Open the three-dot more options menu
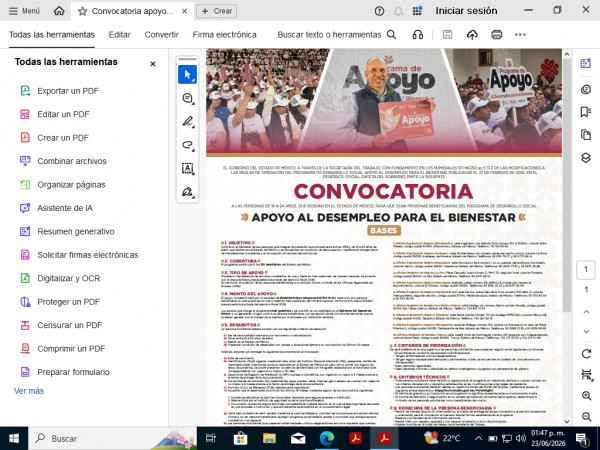600x450 pixels. coord(520,35)
